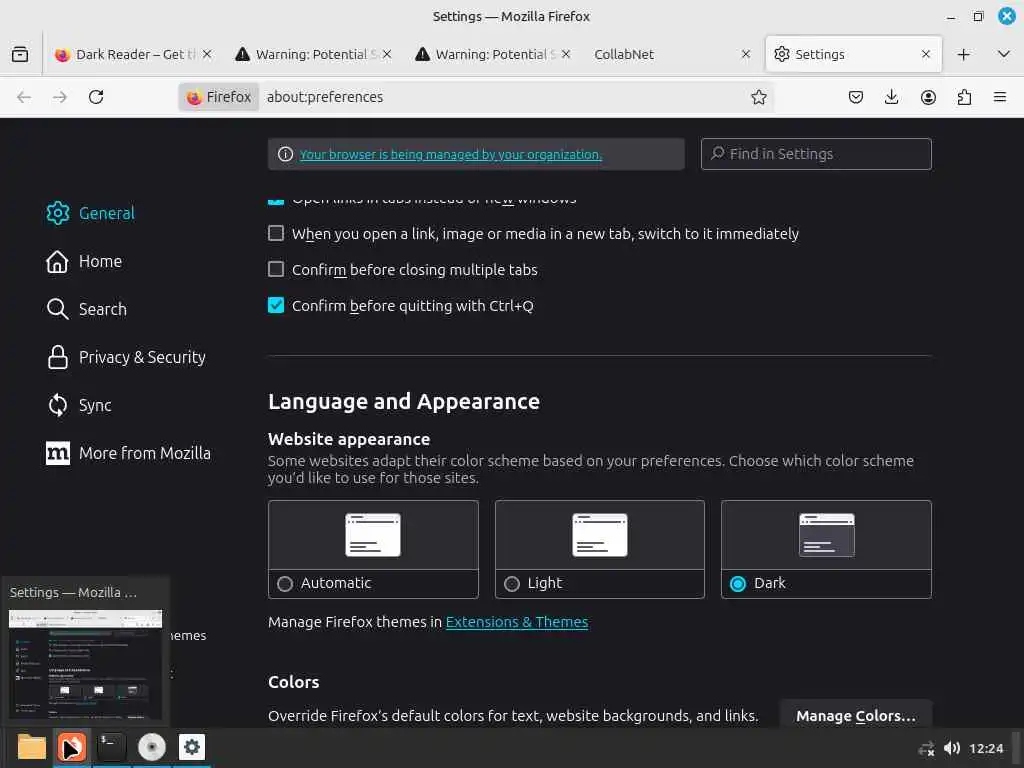Open the Search settings category
Viewport: 1024px width, 768px height.
pyautogui.click(x=86, y=309)
